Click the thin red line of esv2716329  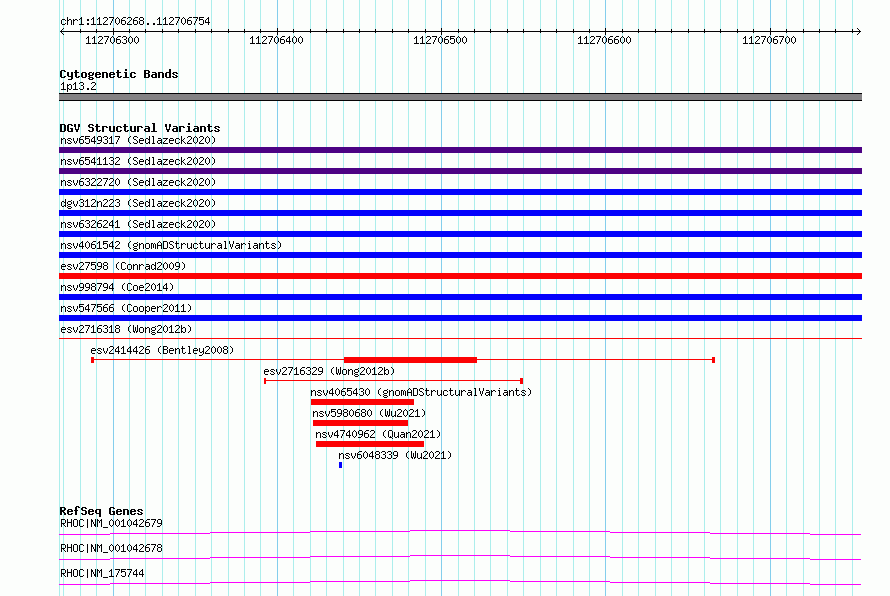pos(393,381)
